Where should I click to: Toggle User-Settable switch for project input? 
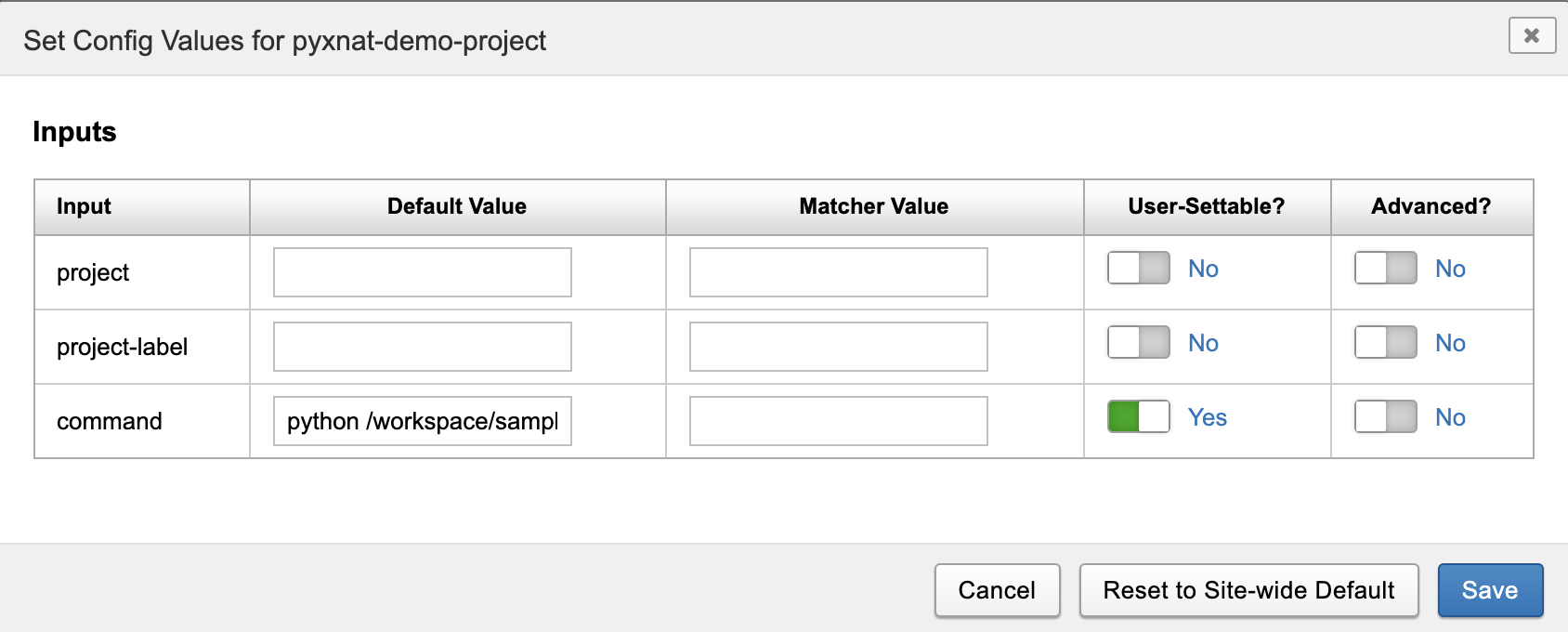click(x=1138, y=269)
